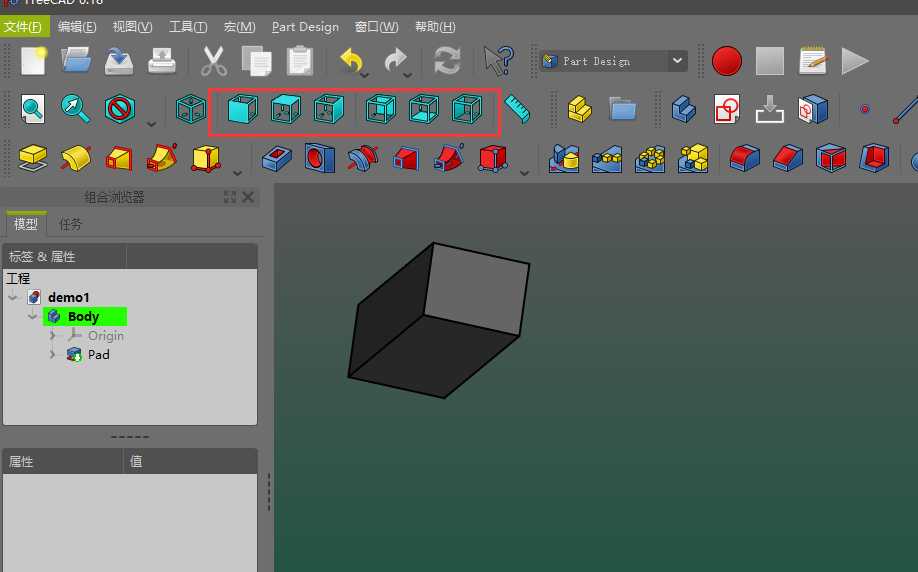Click the Revolution feature icon

coord(76,158)
